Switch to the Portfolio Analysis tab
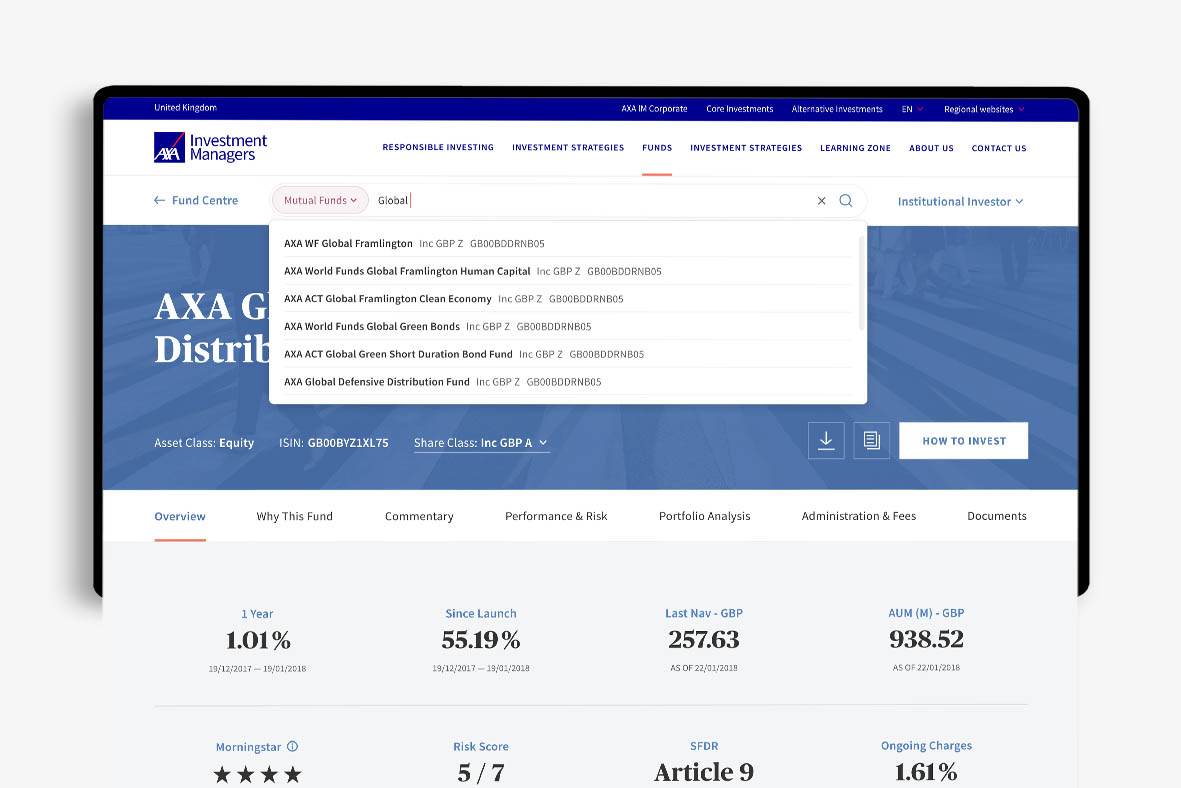1181x788 pixels. click(704, 516)
